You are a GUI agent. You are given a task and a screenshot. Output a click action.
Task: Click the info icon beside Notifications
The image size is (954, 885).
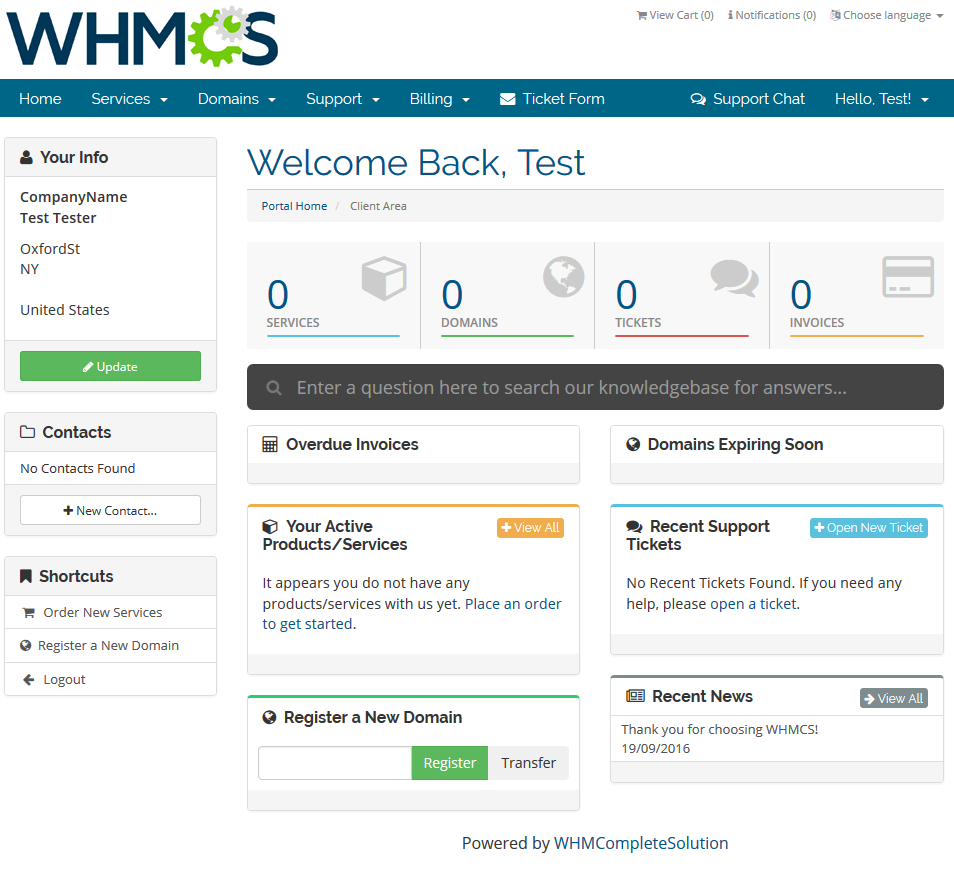point(730,15)
